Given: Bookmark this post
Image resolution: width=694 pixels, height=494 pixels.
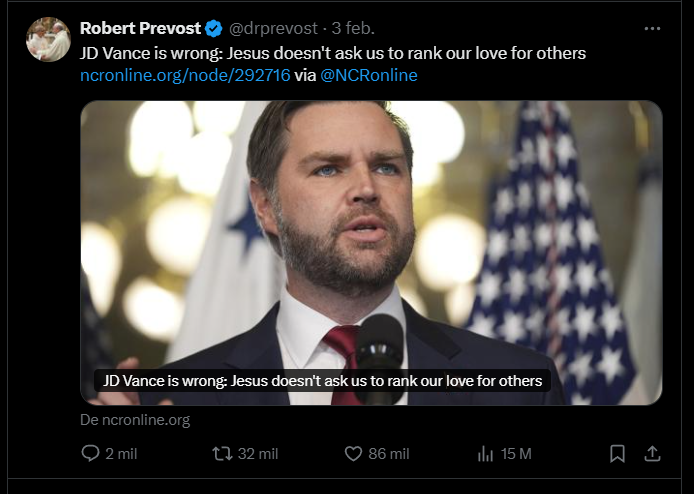Looking at the screenshot, I should click(x=618, y=453).
